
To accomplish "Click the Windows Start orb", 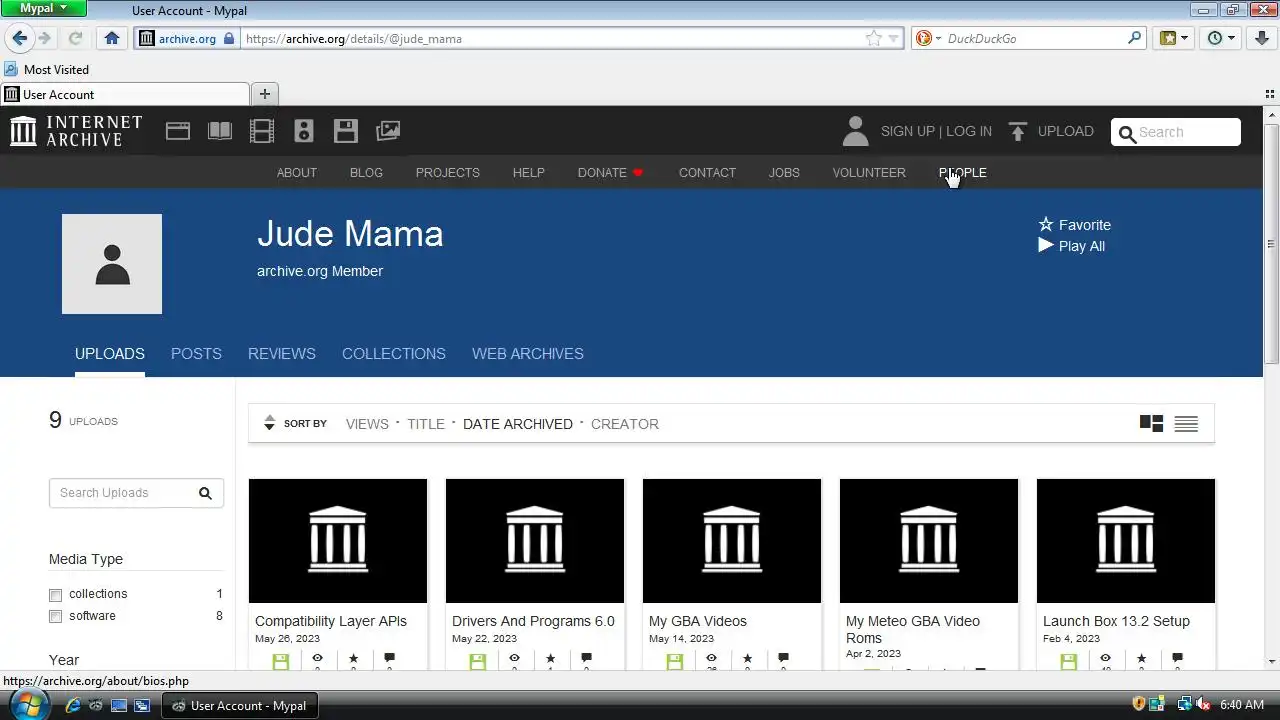I will coord(29,703).
